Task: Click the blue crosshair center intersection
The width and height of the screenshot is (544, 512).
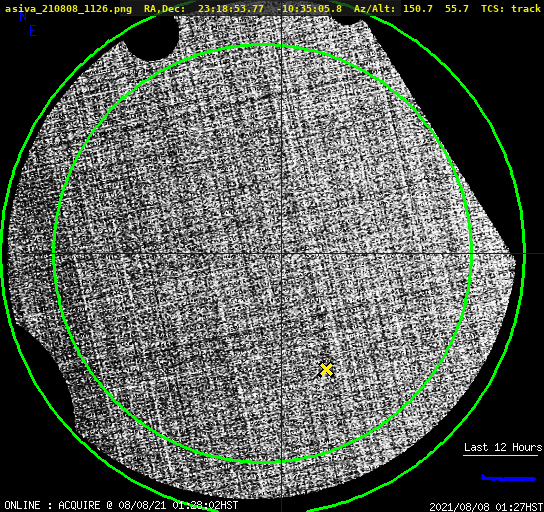Action: pyautogui.click(x=281, y=254)
